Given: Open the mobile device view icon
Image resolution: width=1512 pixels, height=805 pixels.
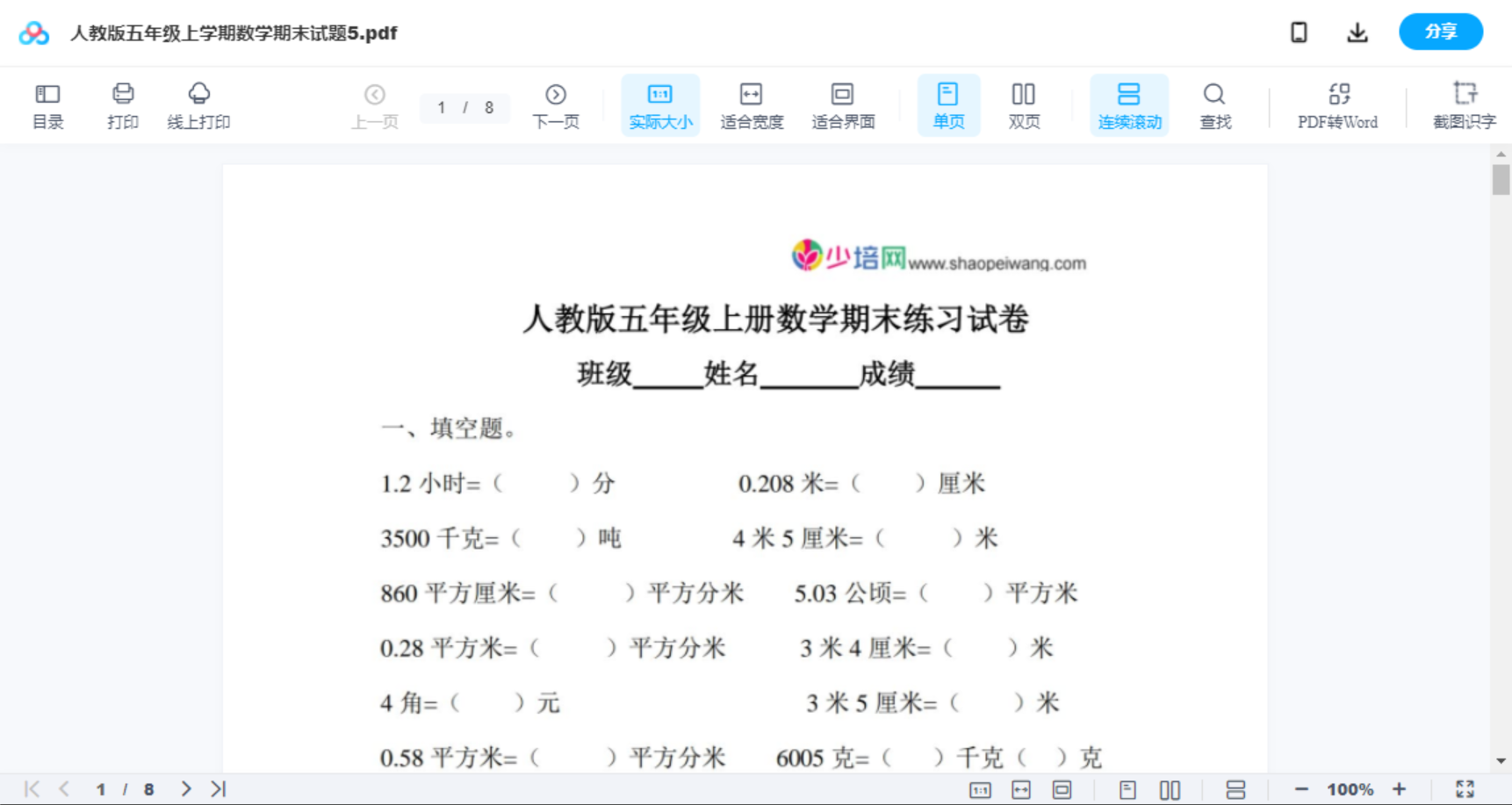Looking at the screenshot, I should pyautogui.click(x=1299, y=32).
